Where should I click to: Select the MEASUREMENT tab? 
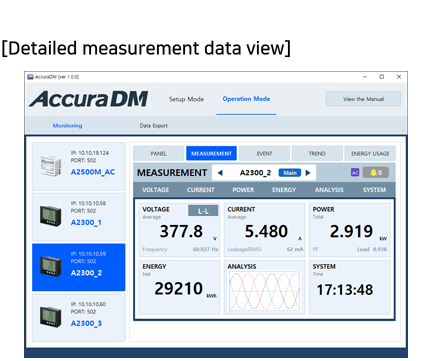click(x=211, y=153)
